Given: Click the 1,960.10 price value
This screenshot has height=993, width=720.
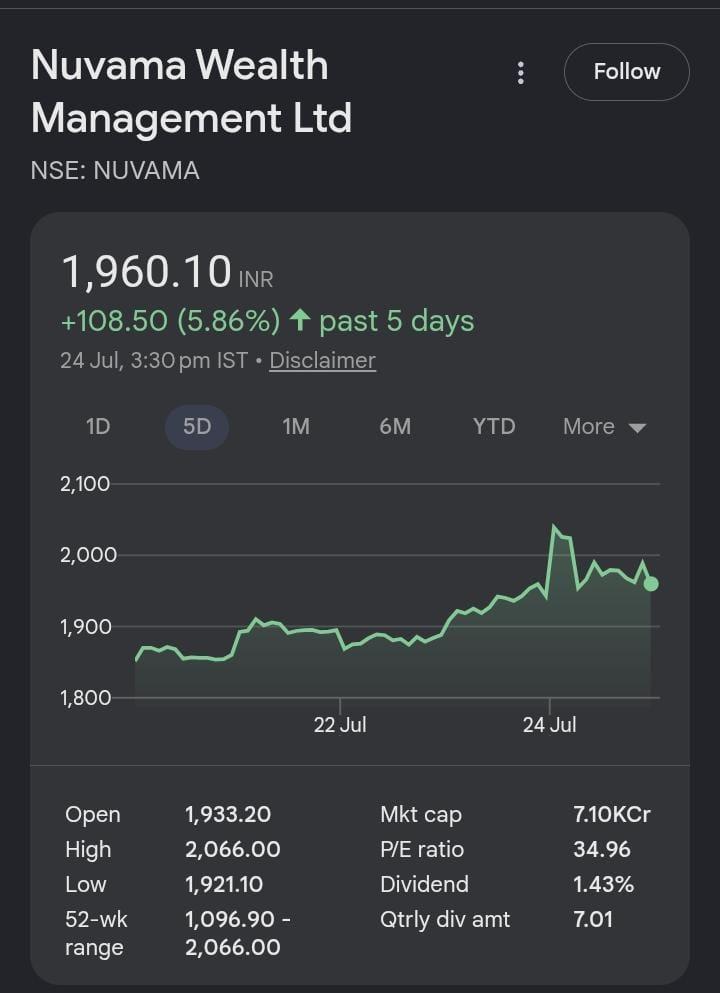Looking at the screenshot, I should [x=146, y=272].
